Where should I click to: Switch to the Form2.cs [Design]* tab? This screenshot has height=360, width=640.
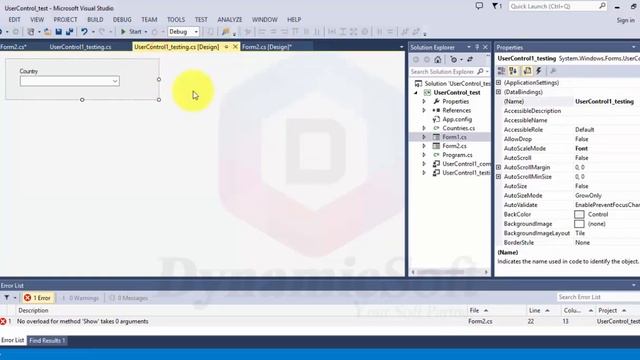pyautogui.click(x=267, y=47)
